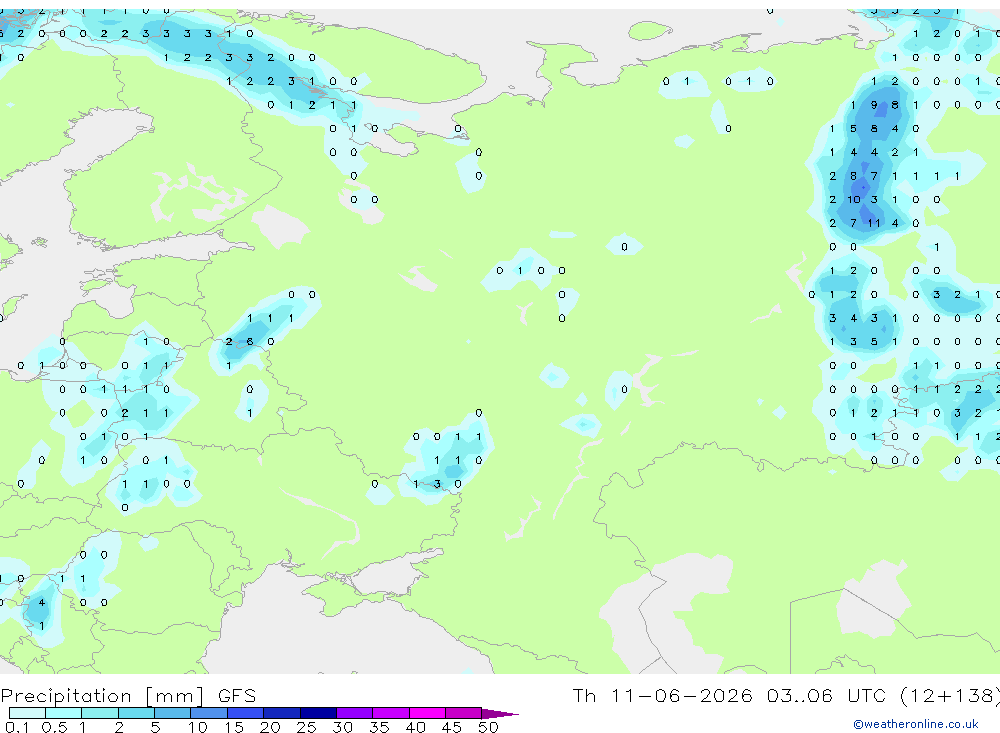Viewport: 1000px width, 733px height.
Task: Click the 'Th' weekday label
Action: tap(584, 695)
